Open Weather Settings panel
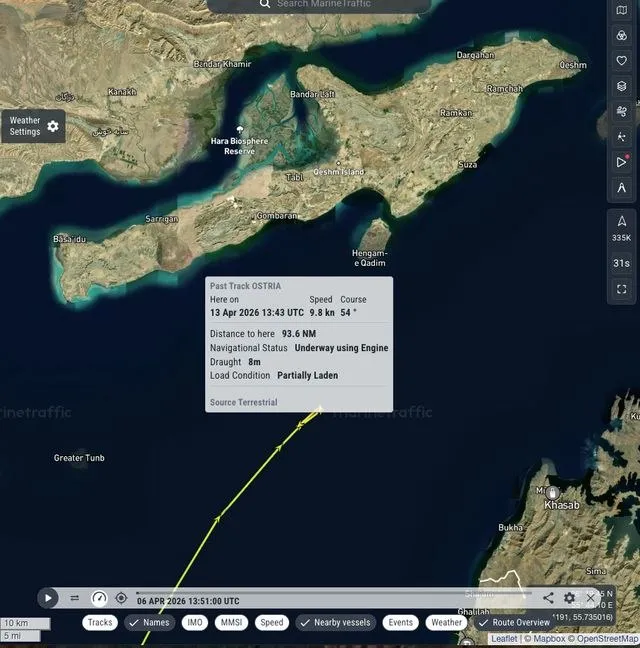The width and height of the screenshot is (640, 648). tap(33, 126)
